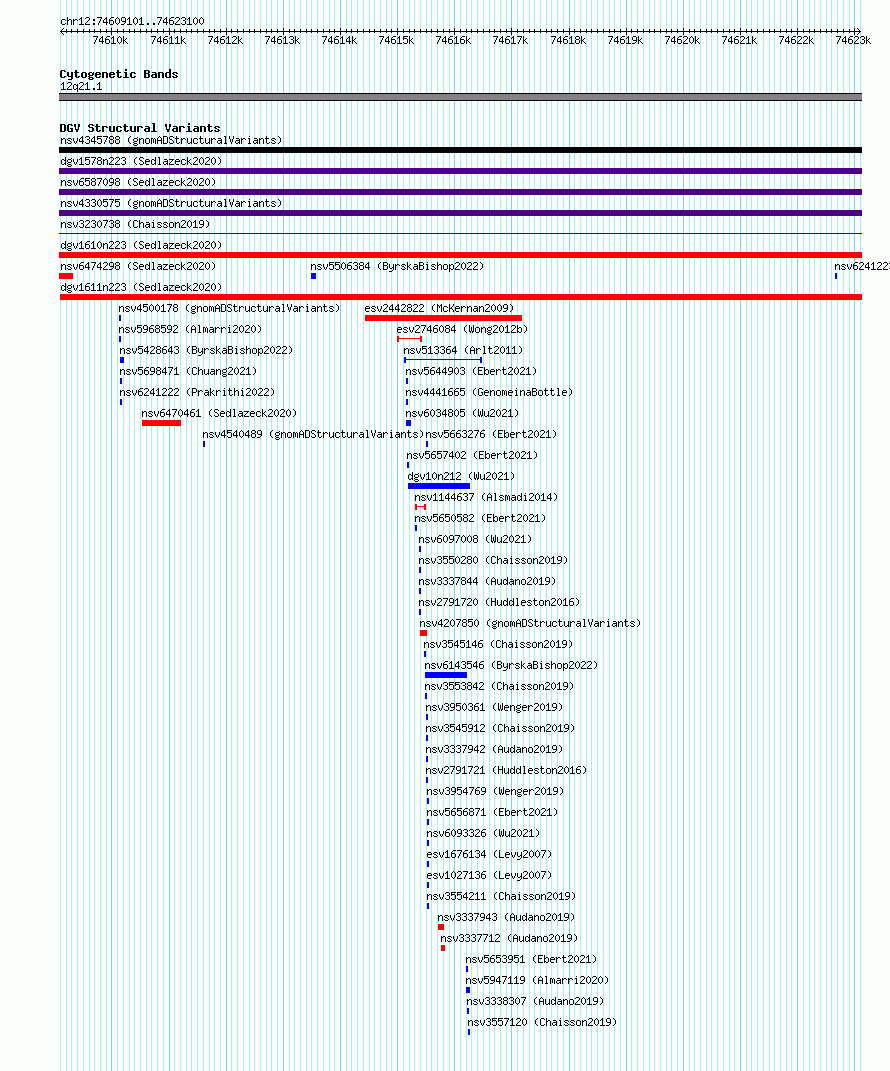Click nsv3557120 (Chaisson2019) label
890x1071 pixels.
point(542,1023)
